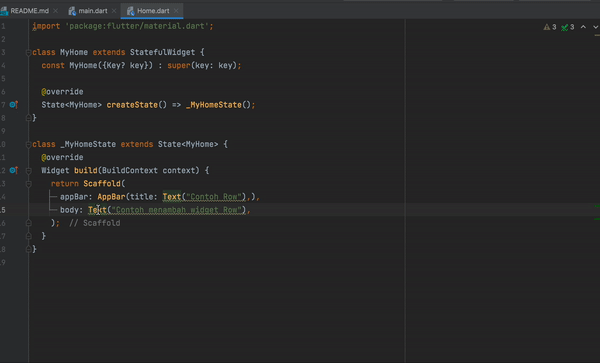Click the const keyword in constructor
The height and width of the screenshot is (363, 600).
53,65
